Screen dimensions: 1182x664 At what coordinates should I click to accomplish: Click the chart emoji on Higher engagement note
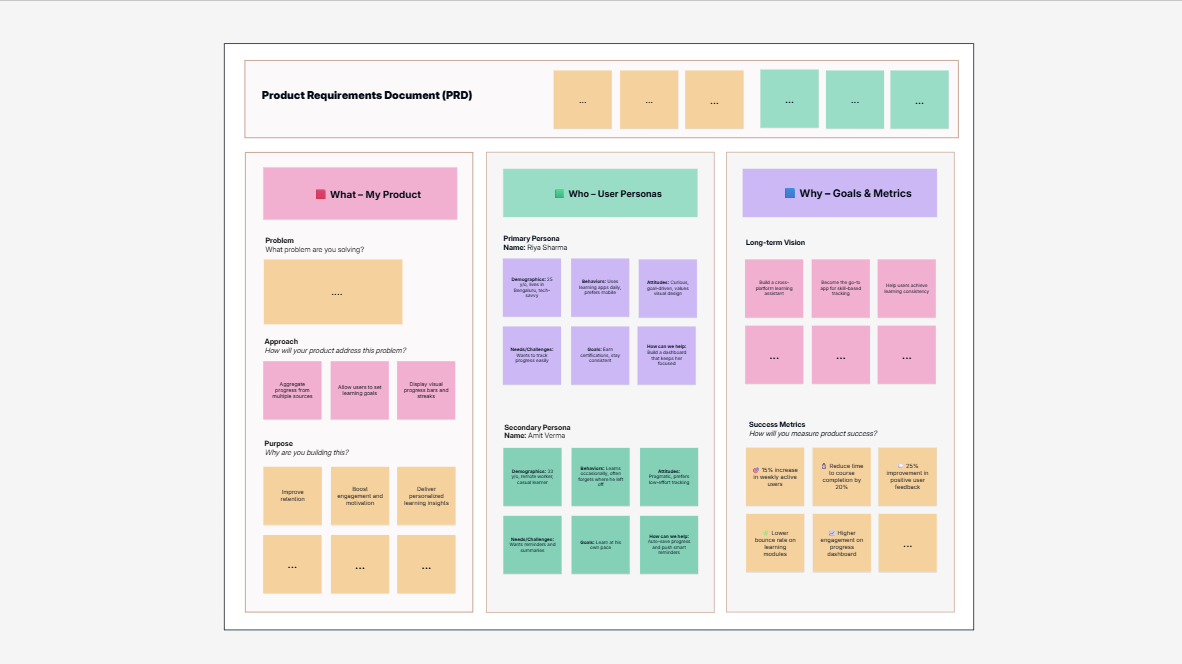[832, 533]
